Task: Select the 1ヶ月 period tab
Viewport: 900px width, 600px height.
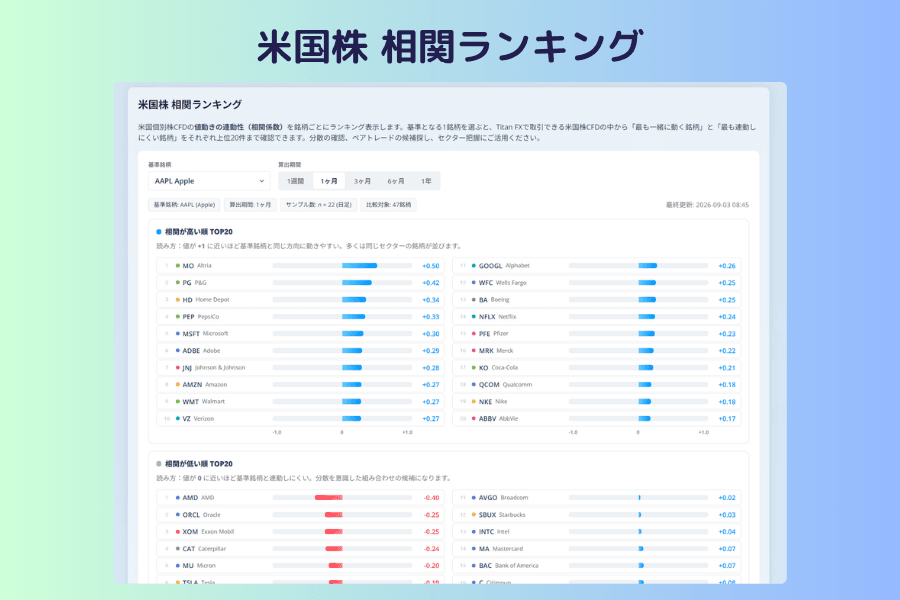Action: click(329, 181)
